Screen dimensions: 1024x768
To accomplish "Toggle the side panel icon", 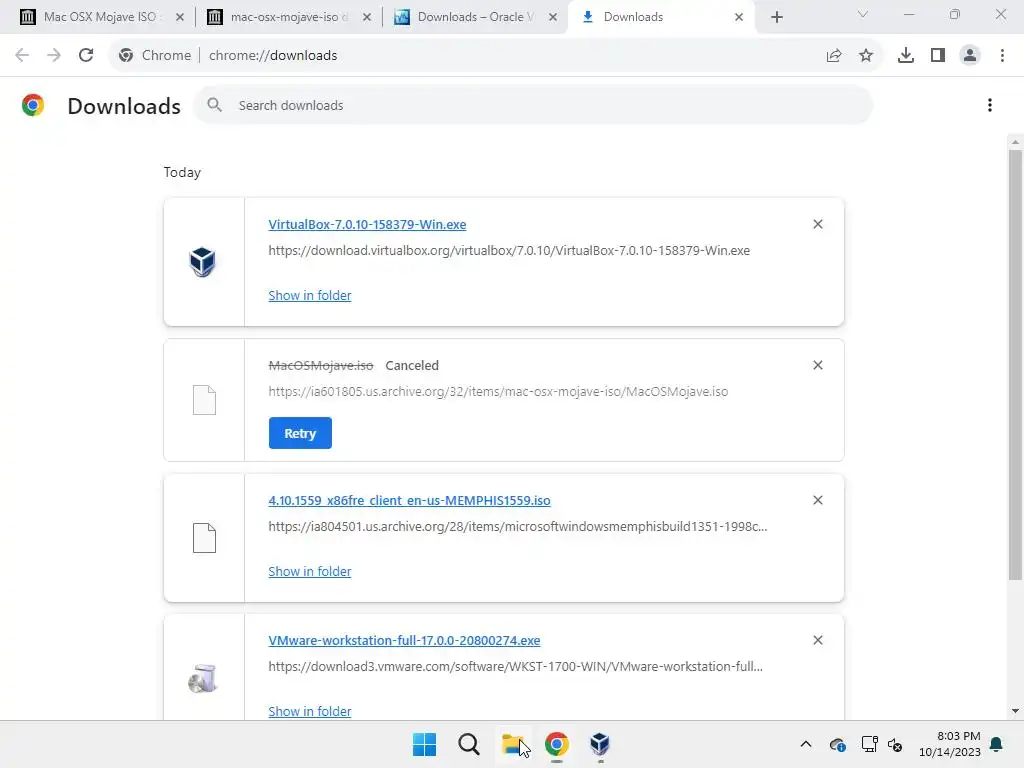I will tap(938, 56).
